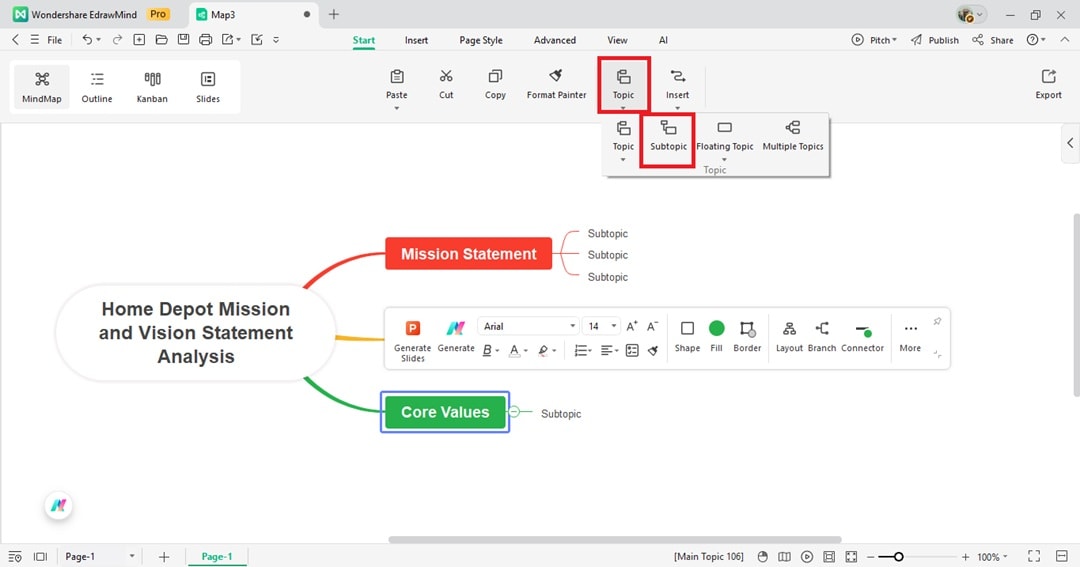Open the font size dropdown showing 14
Image resolution: width=1080 pixels, height=567 pixels.
pyautogui.click(x=601, y=327)
